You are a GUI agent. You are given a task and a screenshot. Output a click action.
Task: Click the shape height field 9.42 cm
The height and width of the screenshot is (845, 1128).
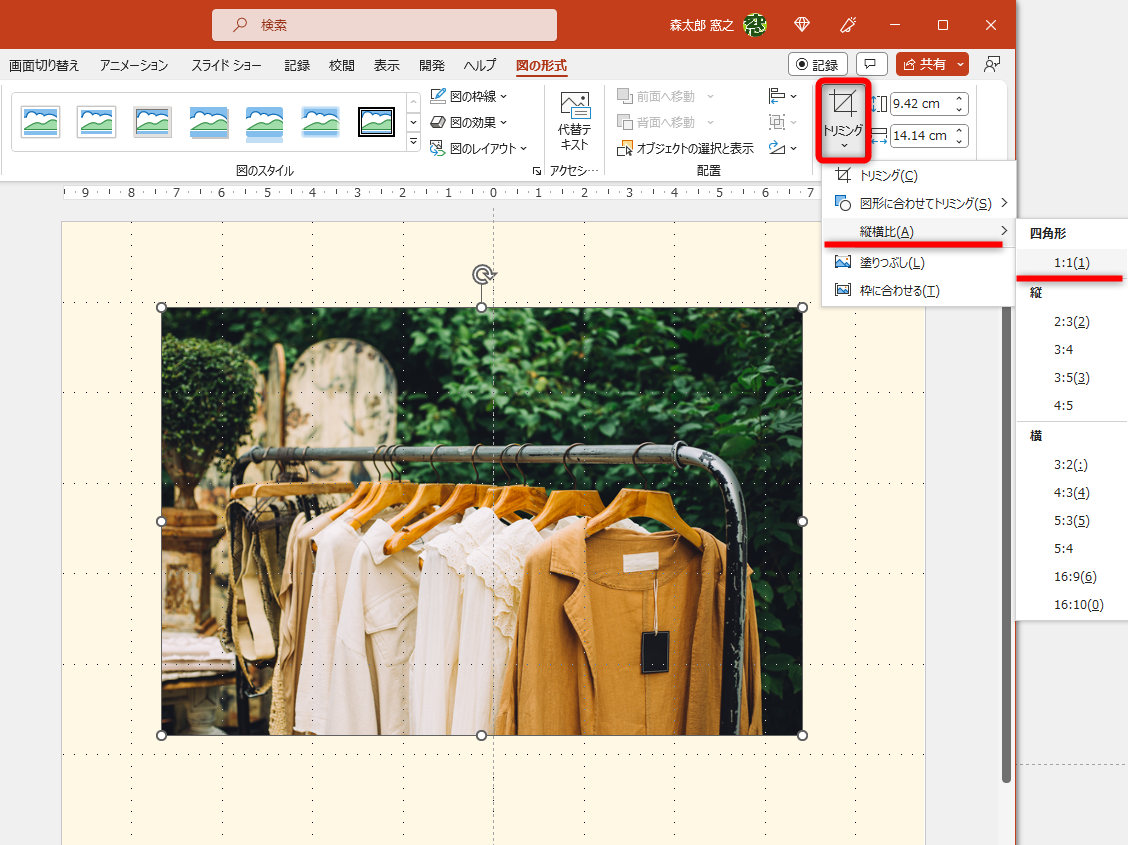pyautogui.click(x=922, y=104)
